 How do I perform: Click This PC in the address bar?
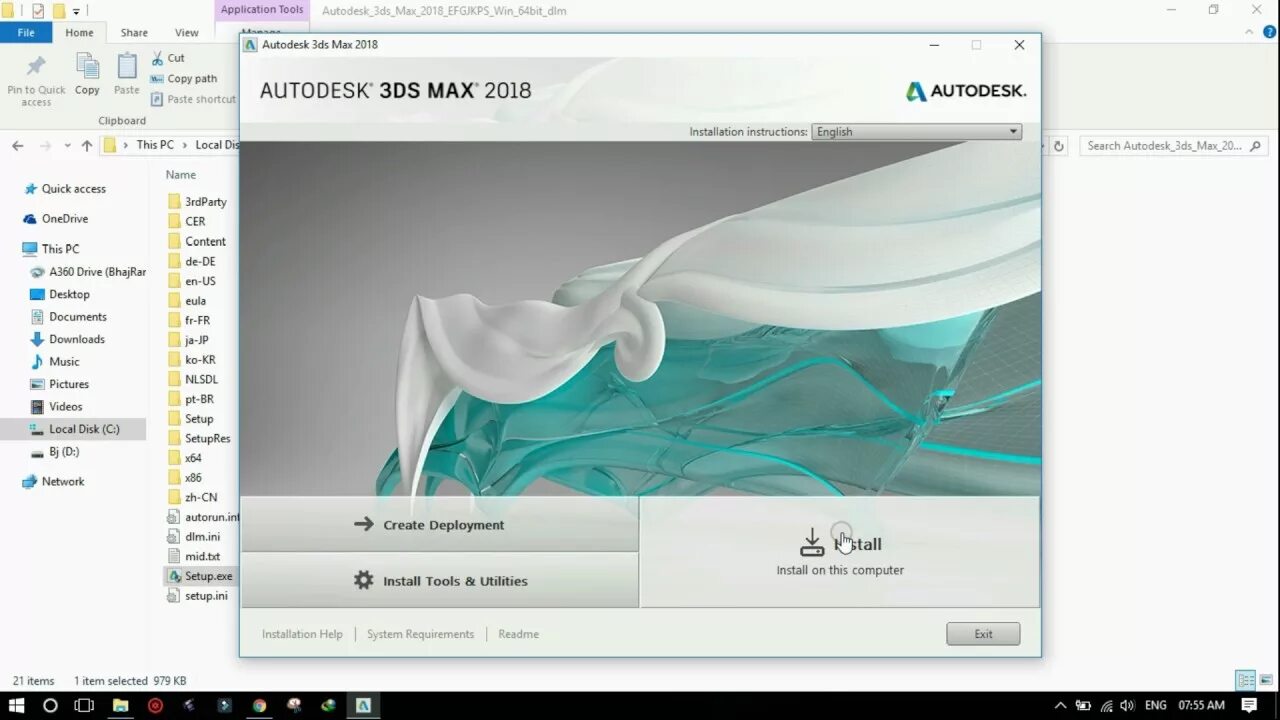(155, 145)
